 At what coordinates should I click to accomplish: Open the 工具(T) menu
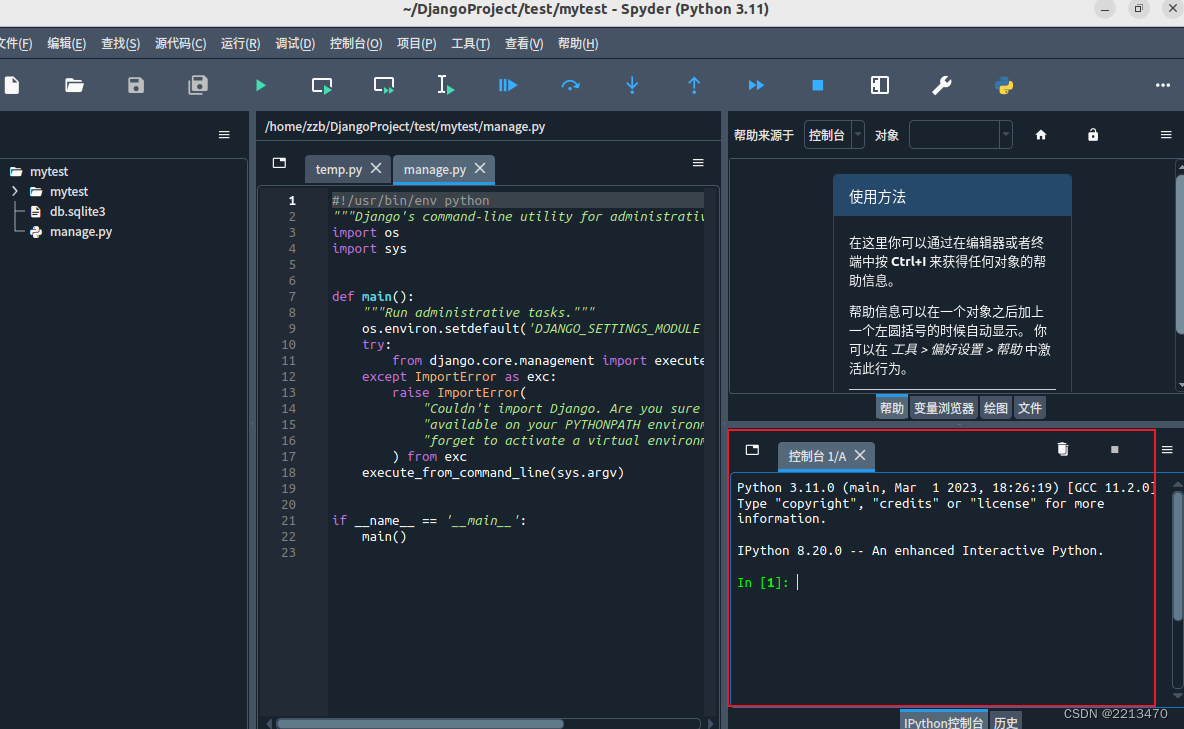point(470,43)
